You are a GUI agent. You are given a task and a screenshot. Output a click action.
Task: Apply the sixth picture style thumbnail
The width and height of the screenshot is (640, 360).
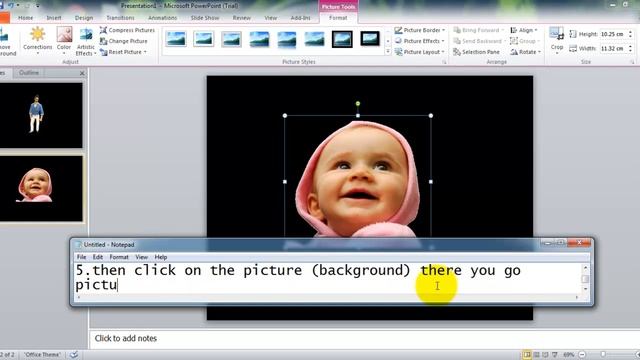[x=315, y=39]
